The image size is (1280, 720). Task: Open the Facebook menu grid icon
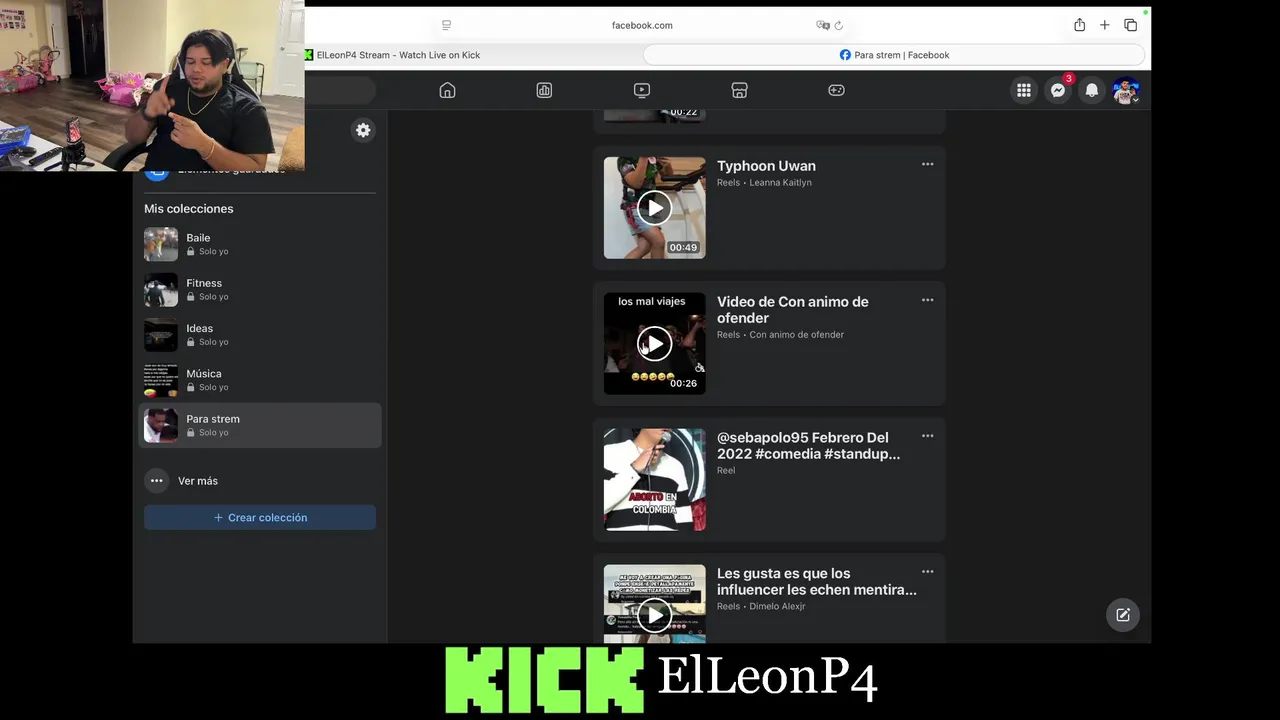tap(1024, 90)
